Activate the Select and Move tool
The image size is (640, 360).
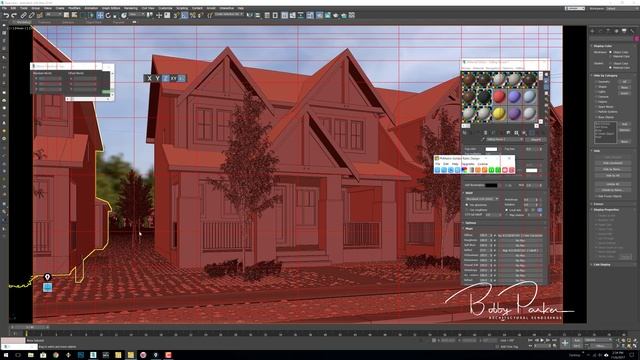tap(100, 16)
